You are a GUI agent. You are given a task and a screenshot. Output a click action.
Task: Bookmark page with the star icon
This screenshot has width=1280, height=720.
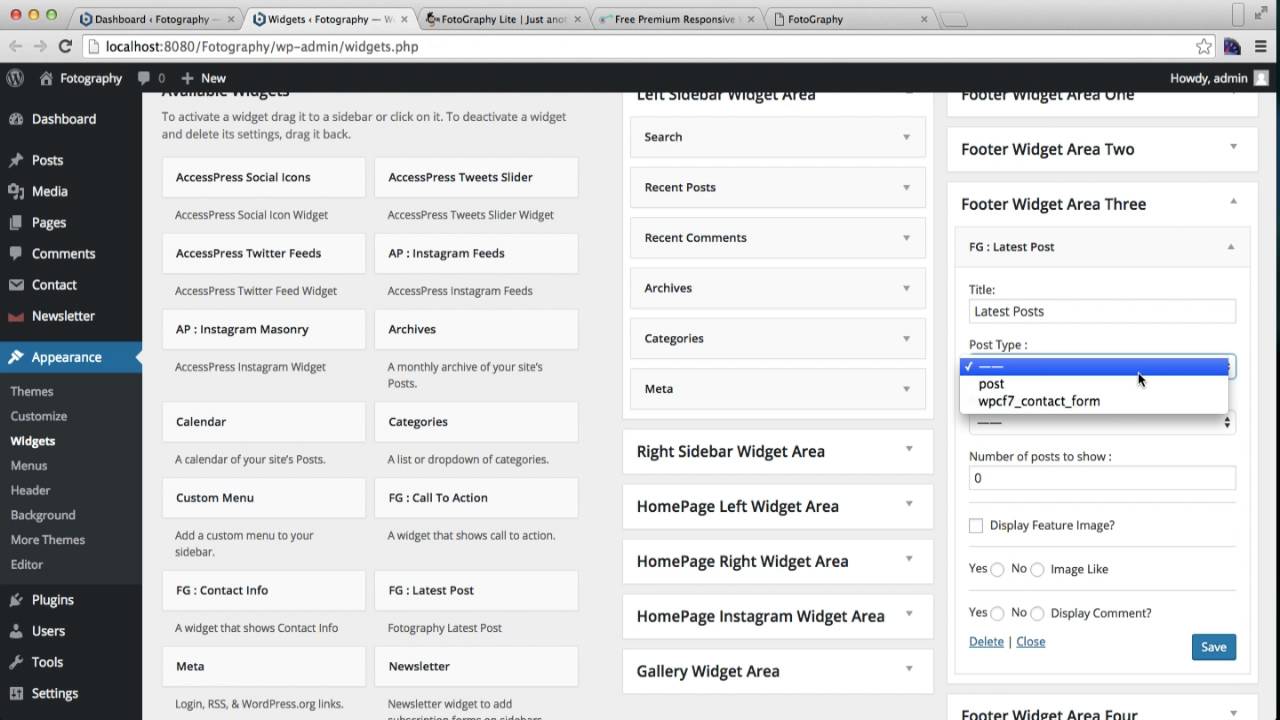pos(1204,46)
